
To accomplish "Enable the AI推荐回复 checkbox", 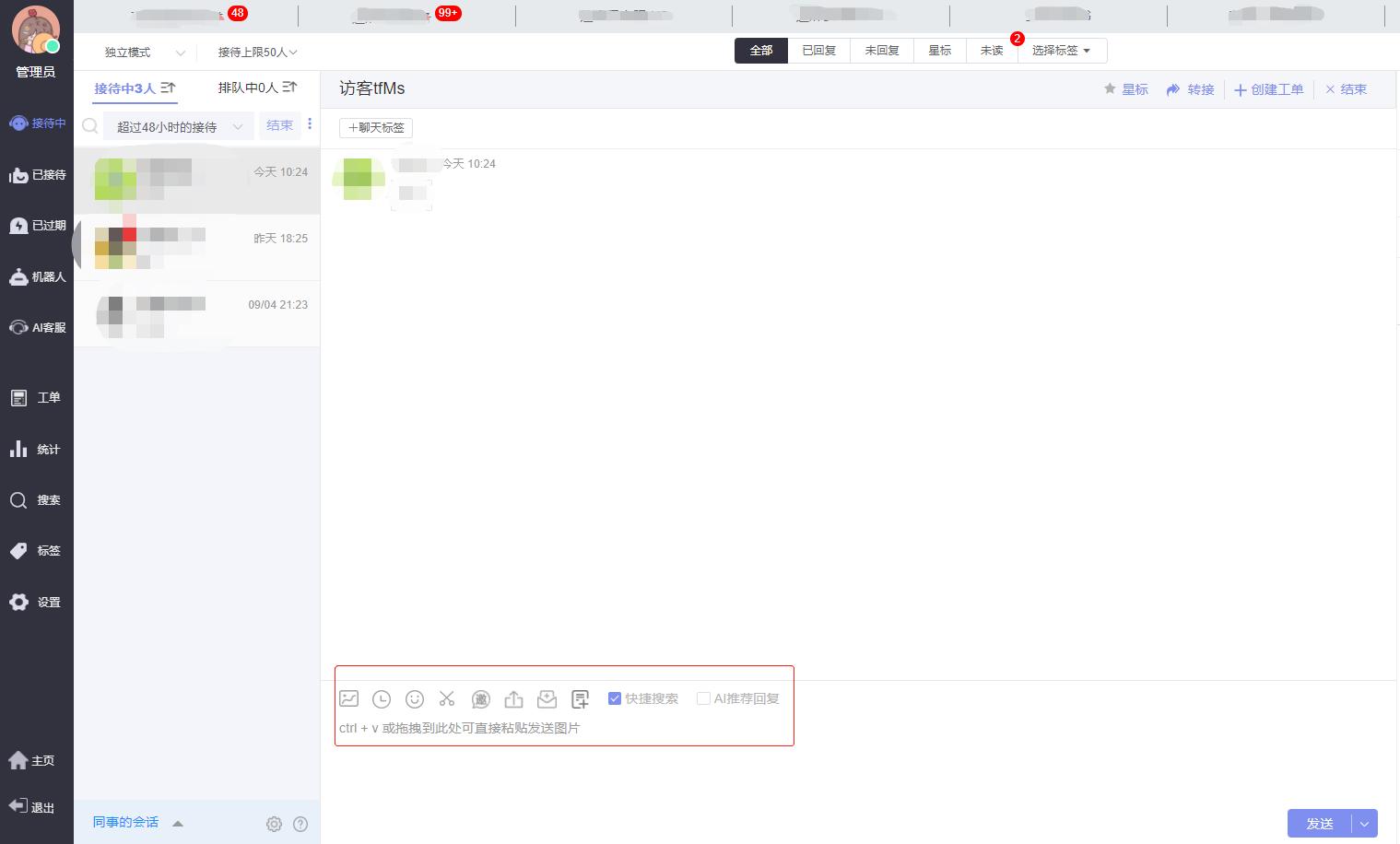I will pos(704,698).
